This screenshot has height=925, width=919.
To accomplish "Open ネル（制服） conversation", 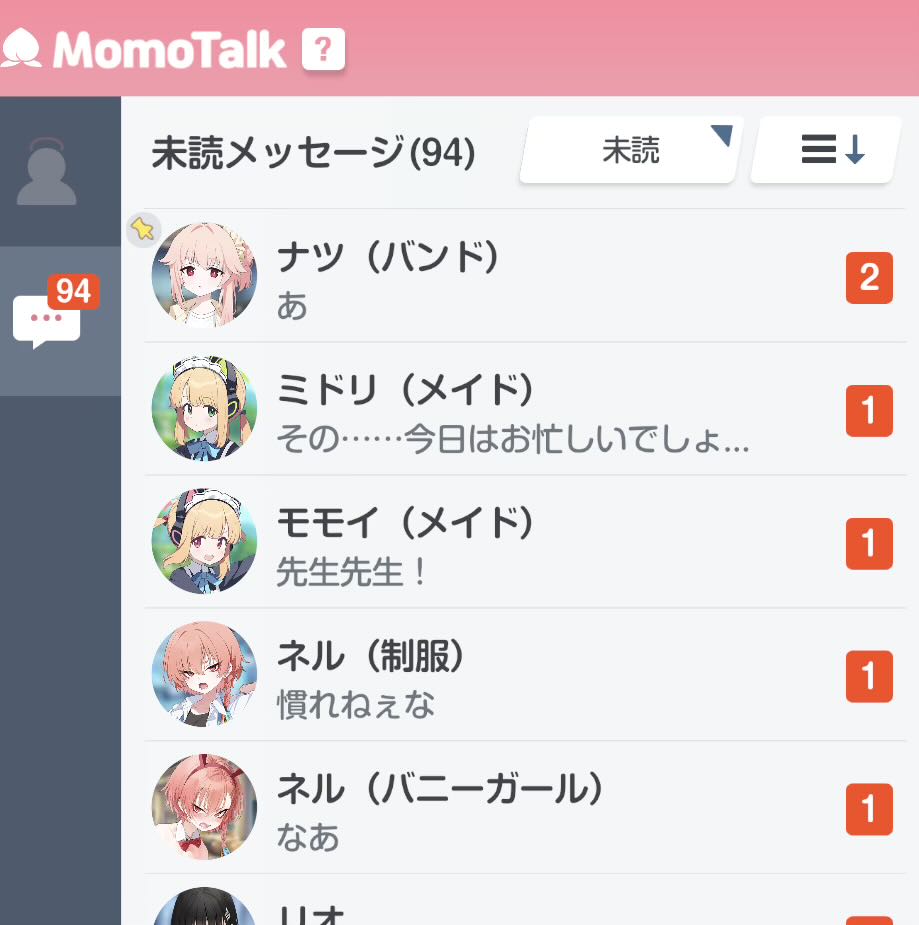I will (x=525, y=674).
